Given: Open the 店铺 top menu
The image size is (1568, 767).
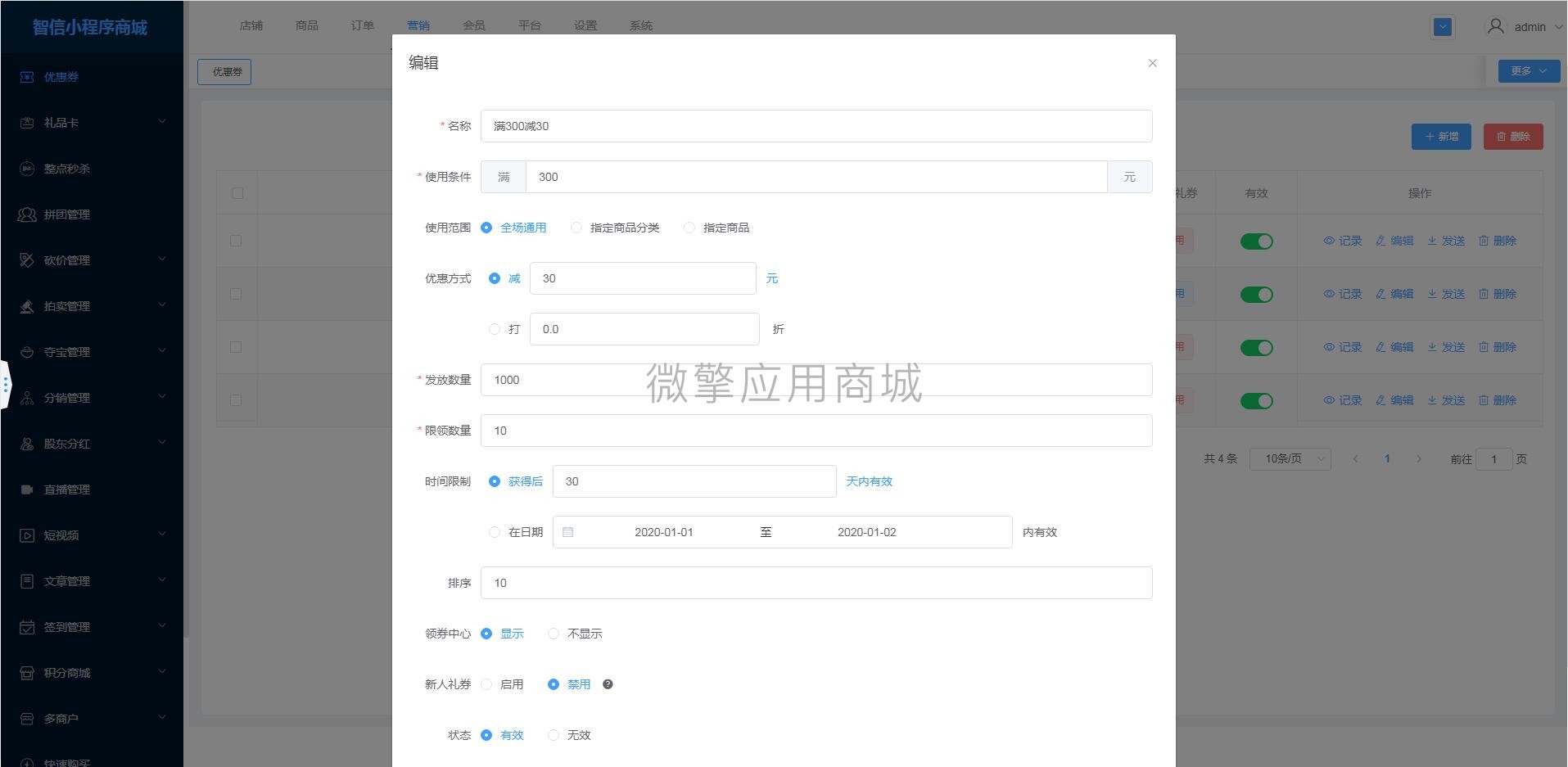Looking at the screenshot, I should 251,26.
